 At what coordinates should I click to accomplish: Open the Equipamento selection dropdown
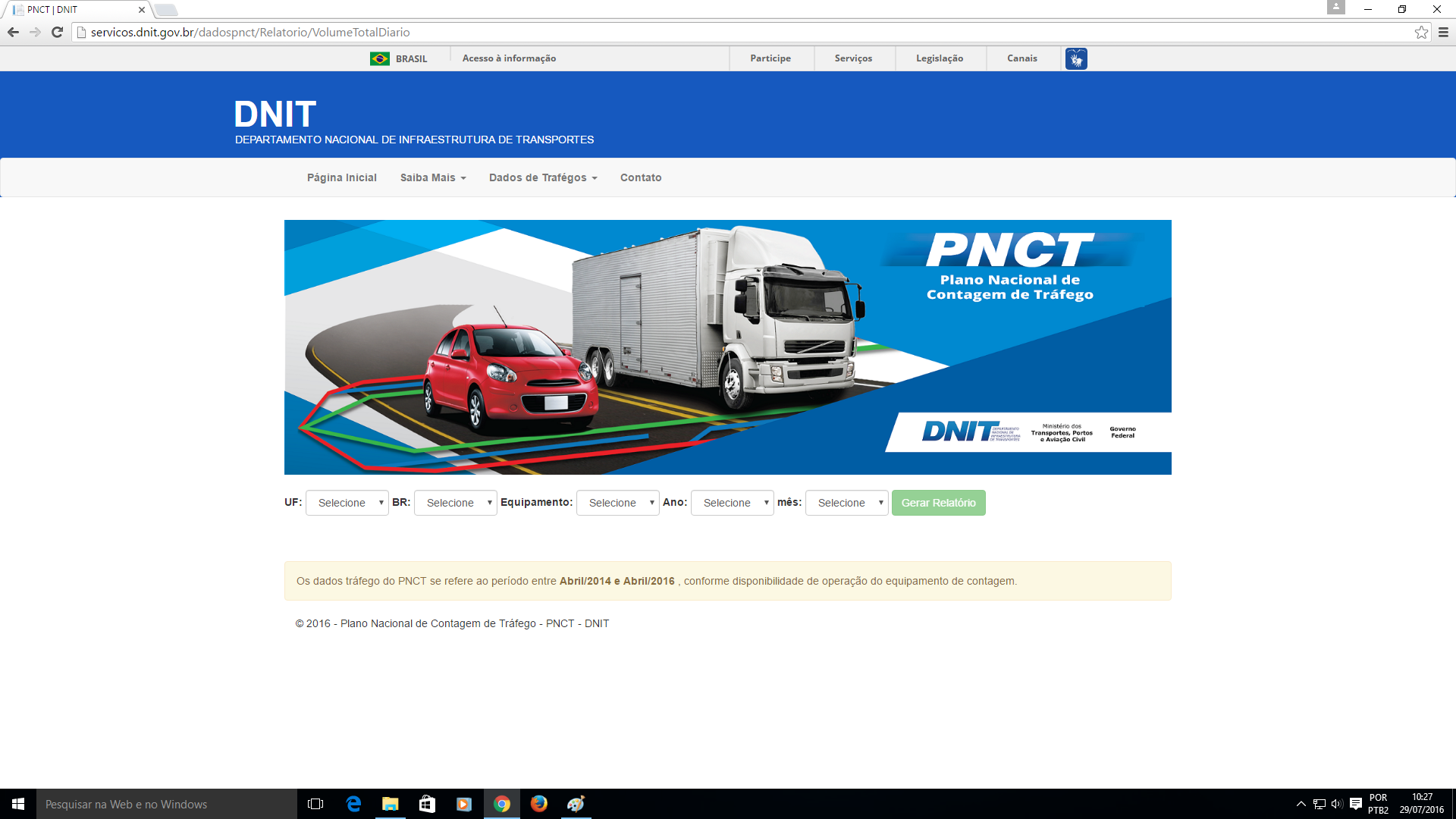pyautogui.click(x=618, y=503)
